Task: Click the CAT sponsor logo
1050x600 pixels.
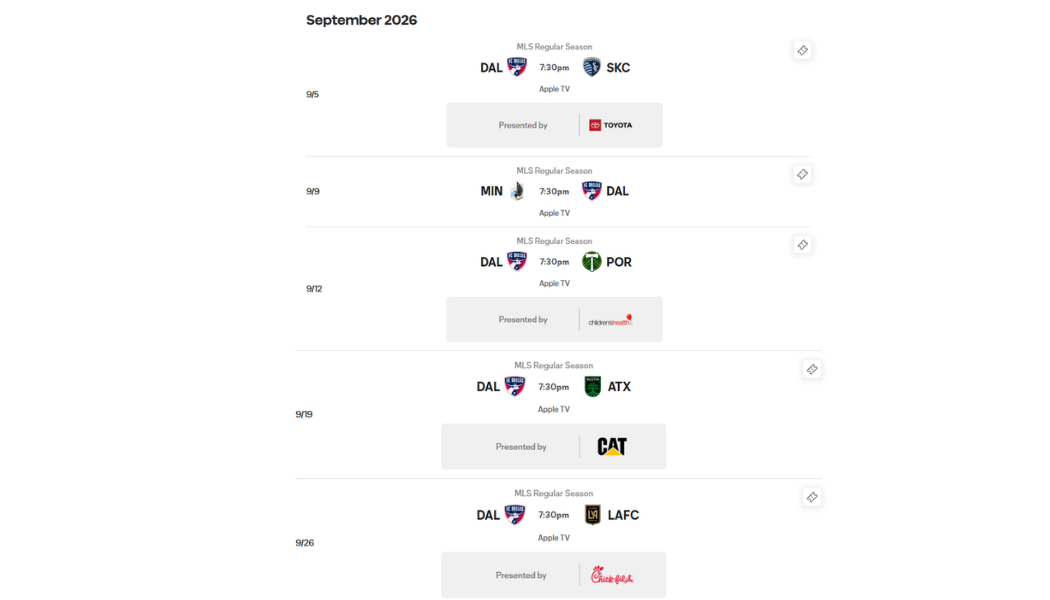Action: coord(612,446)
